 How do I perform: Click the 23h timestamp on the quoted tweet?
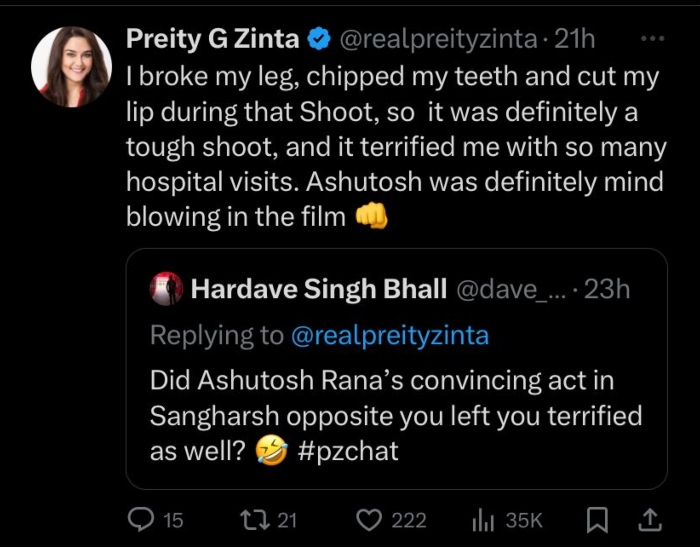[x=607, y=289]
